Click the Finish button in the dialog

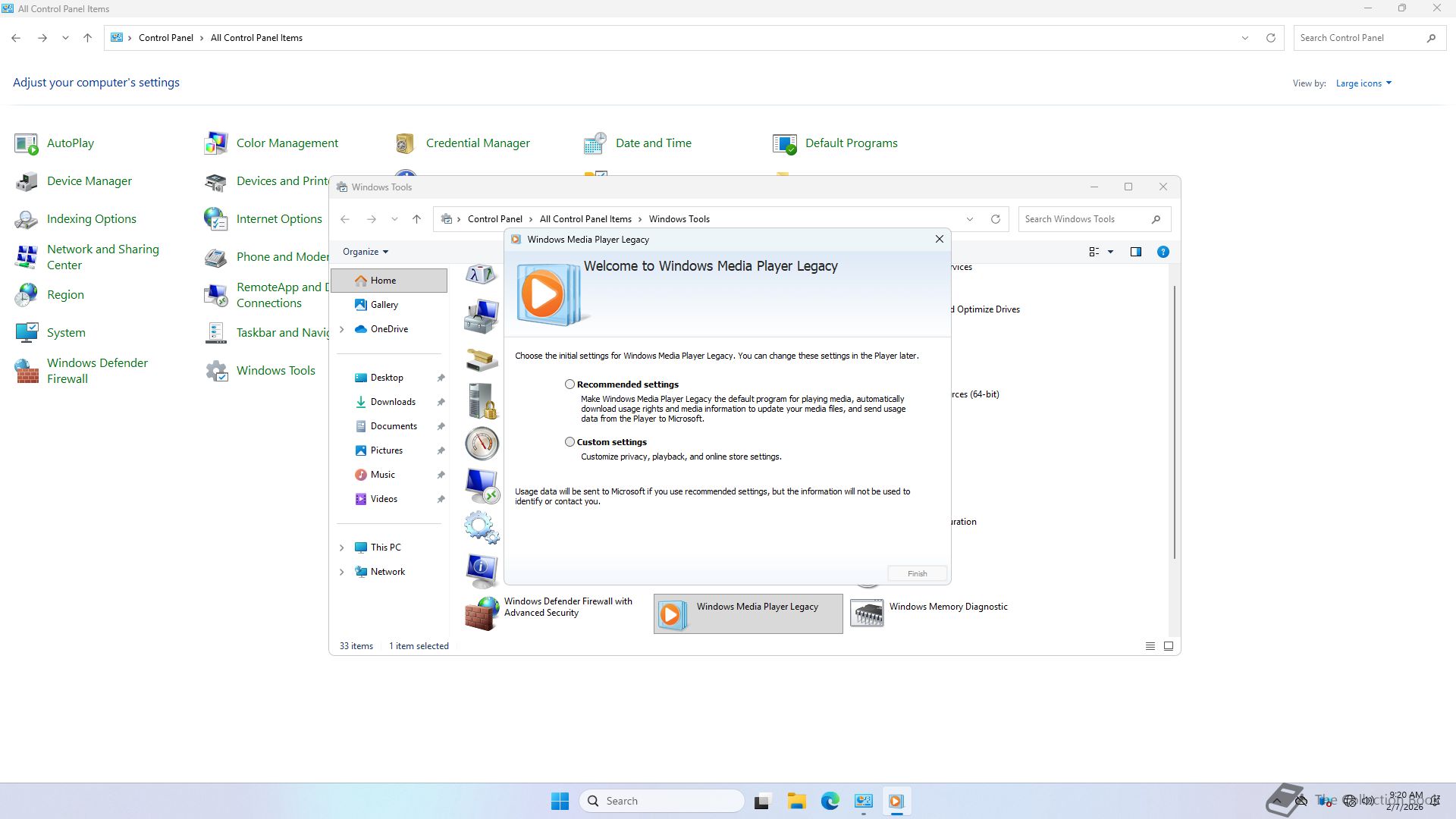tap(917, 574)
